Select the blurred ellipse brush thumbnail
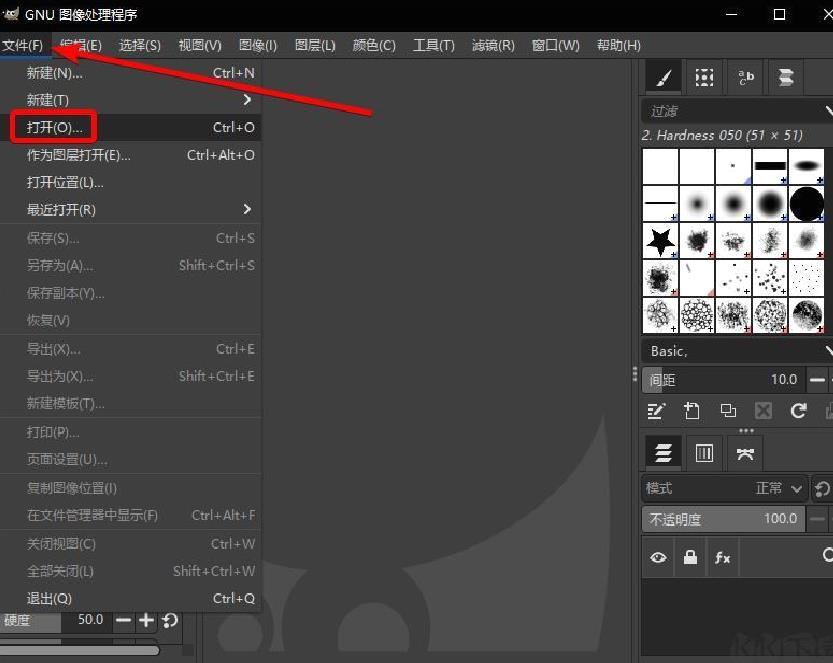Image resolution: width=833 pixels, height=663 pixels. [806, 166]
